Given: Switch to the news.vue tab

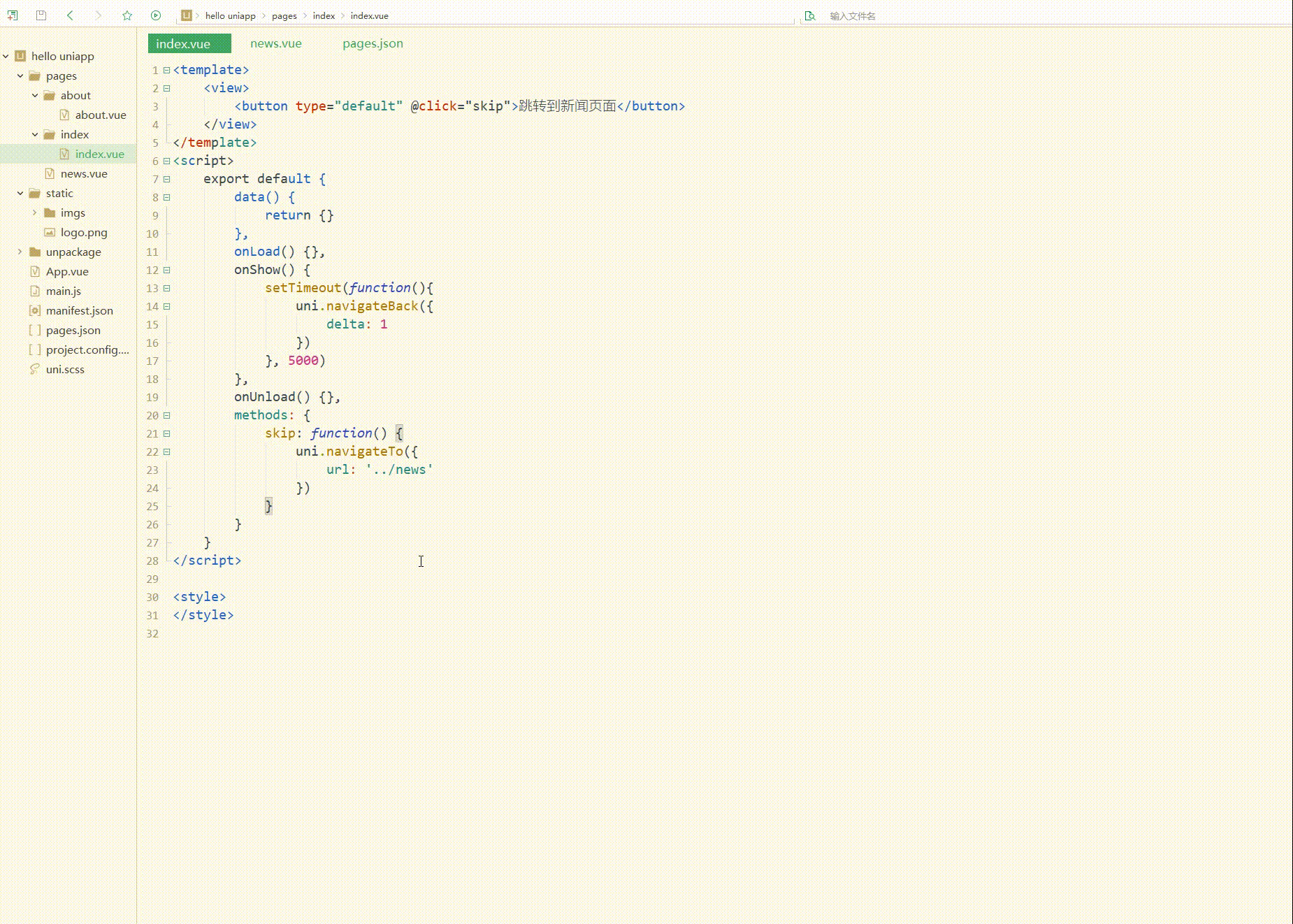Looking at the screenshot, I should coord(276,43).
